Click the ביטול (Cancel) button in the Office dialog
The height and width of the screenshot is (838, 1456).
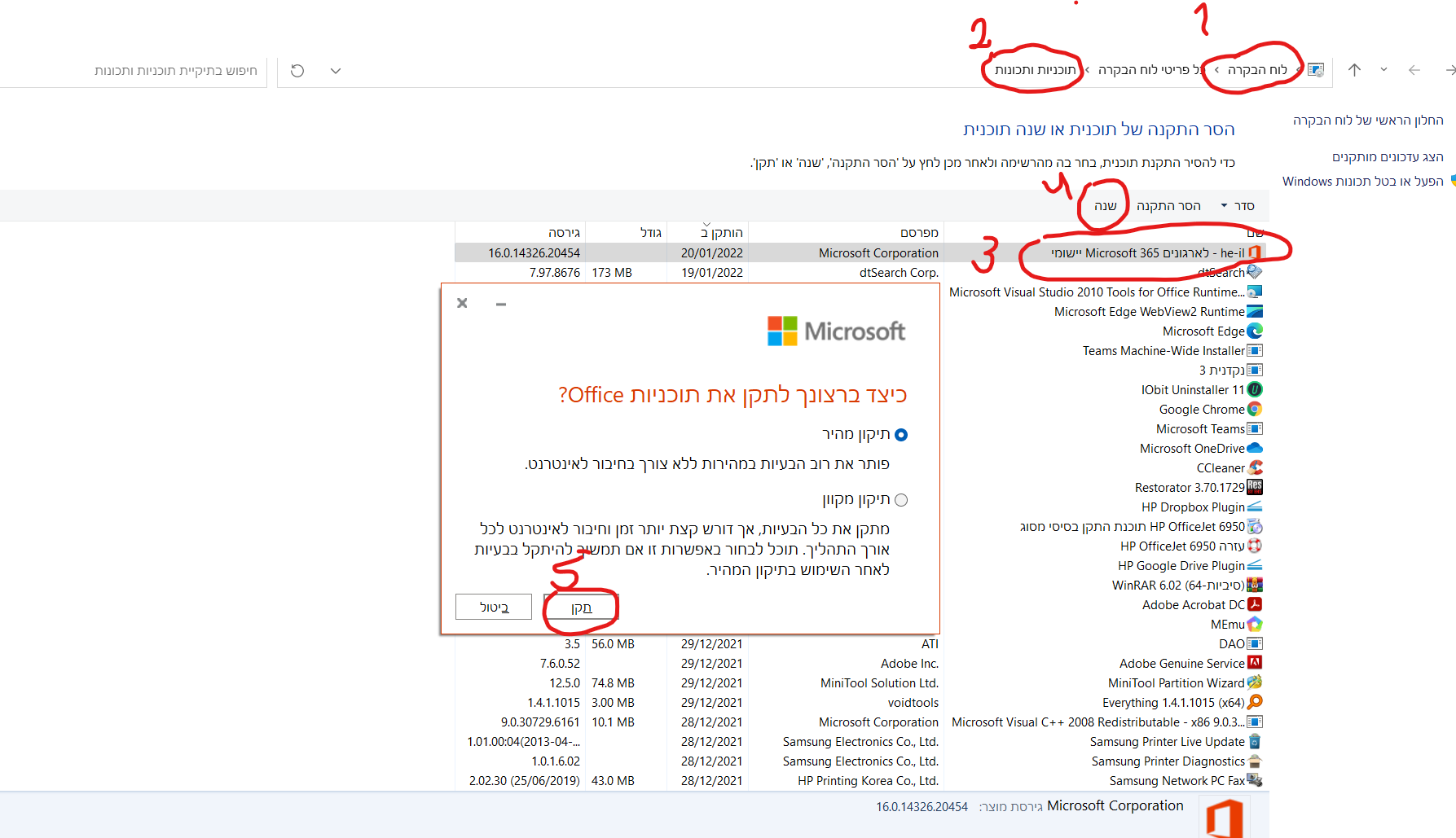click(x=494, y=608)
